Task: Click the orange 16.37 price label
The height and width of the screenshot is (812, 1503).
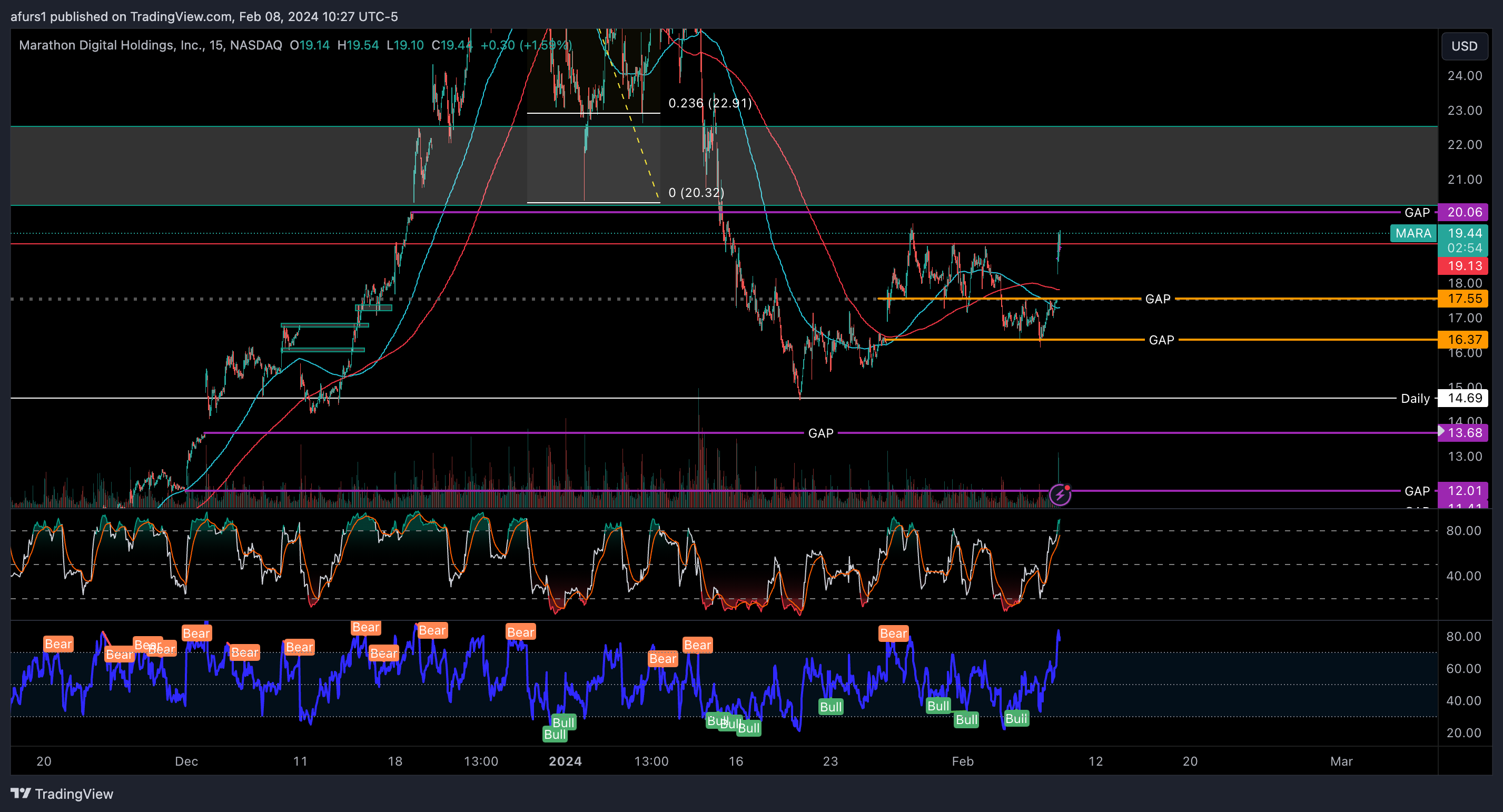Action: 1464,340
